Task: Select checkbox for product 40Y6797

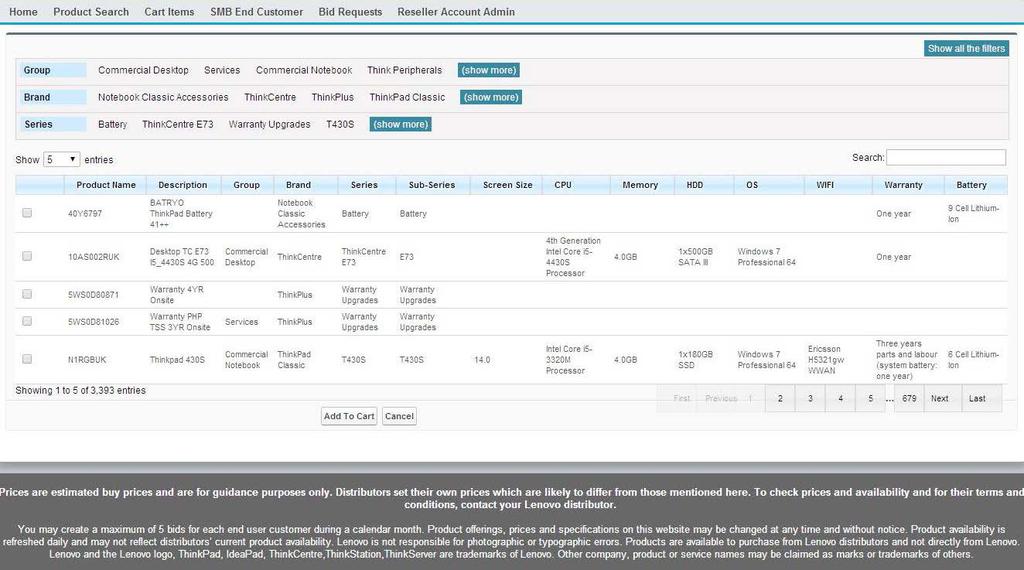Action: [x=27, y=213]
